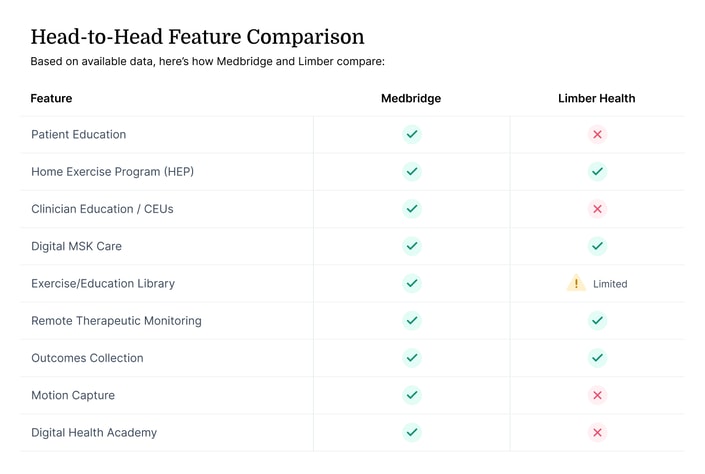Click Limber Health X for Clinician Education
705x474 pixels.
(x=597, y=209)
